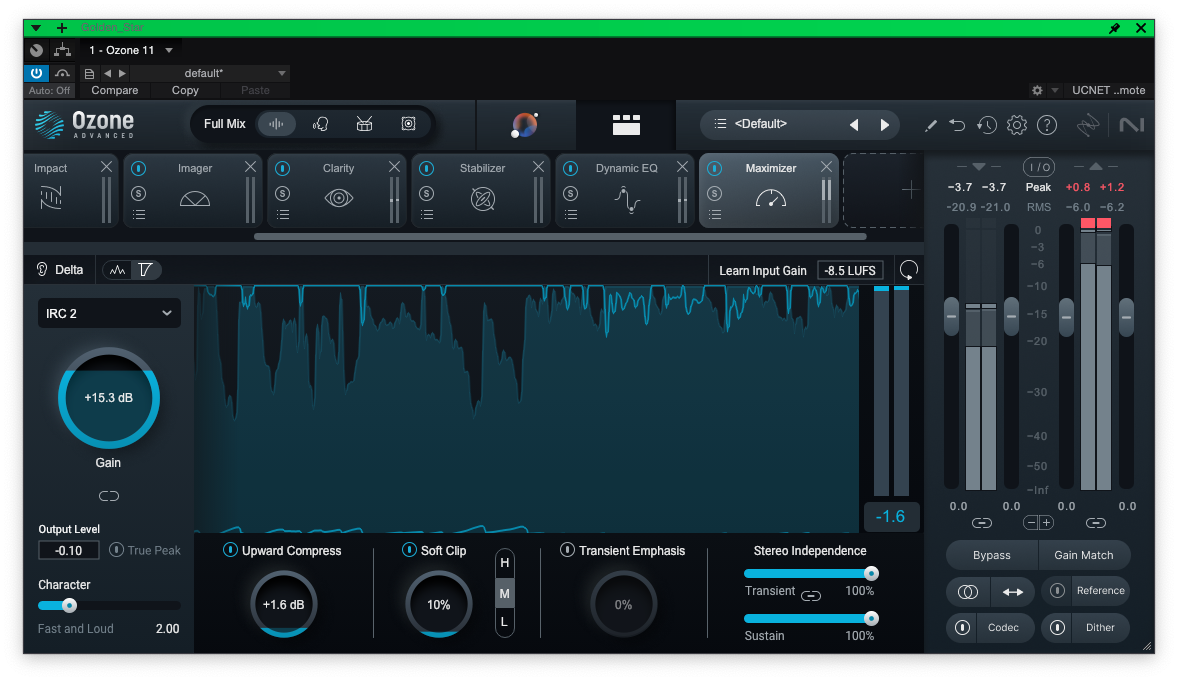Select the Full Mix tab

point(225,124)
